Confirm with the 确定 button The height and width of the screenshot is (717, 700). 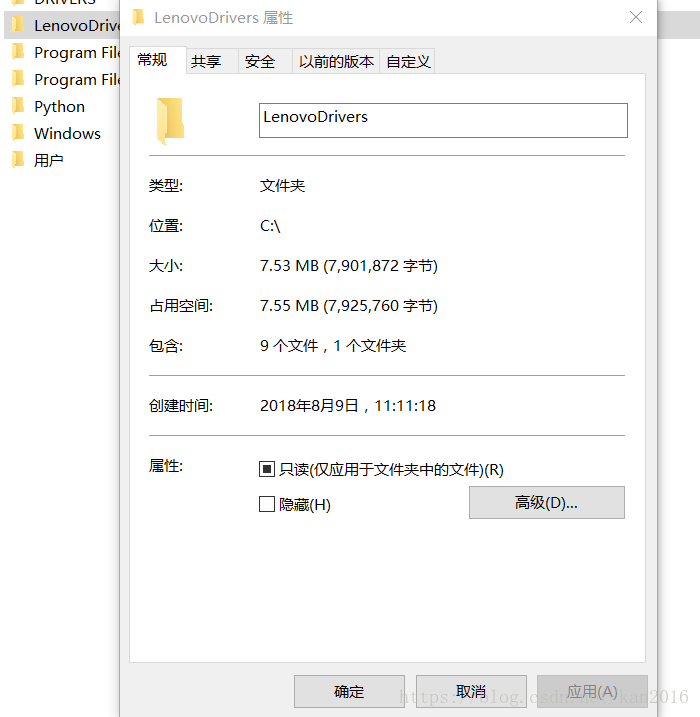click(x=349, y=691)
